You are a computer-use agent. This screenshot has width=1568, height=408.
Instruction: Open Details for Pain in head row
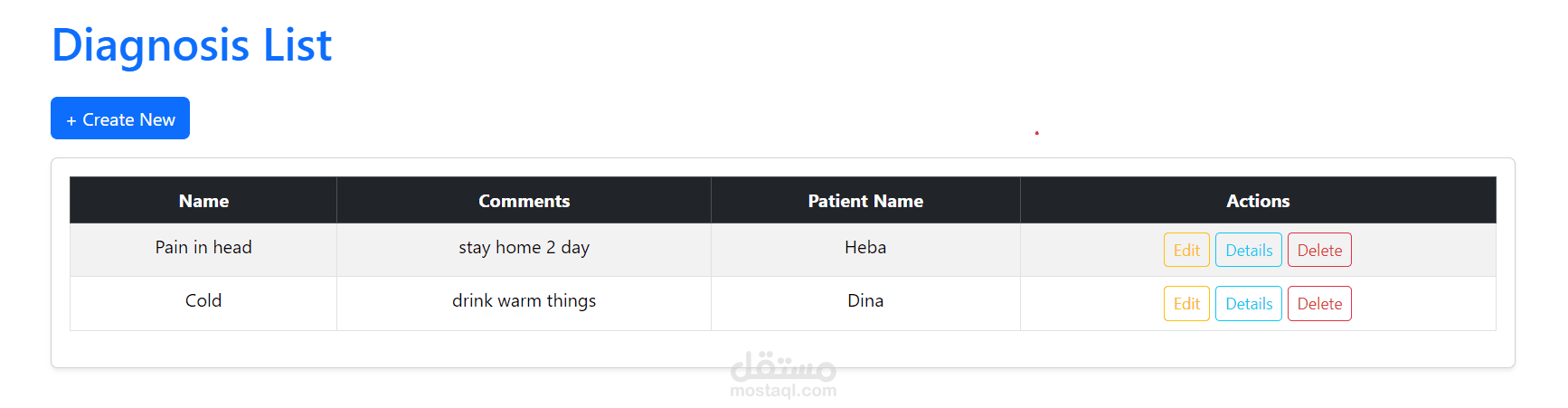(x=1248, y=251)
